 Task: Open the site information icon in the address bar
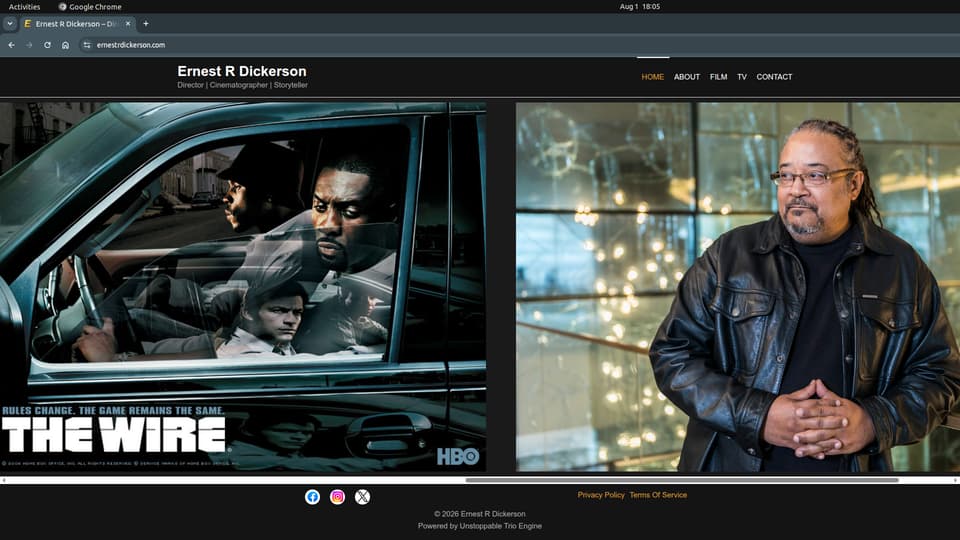87,45
